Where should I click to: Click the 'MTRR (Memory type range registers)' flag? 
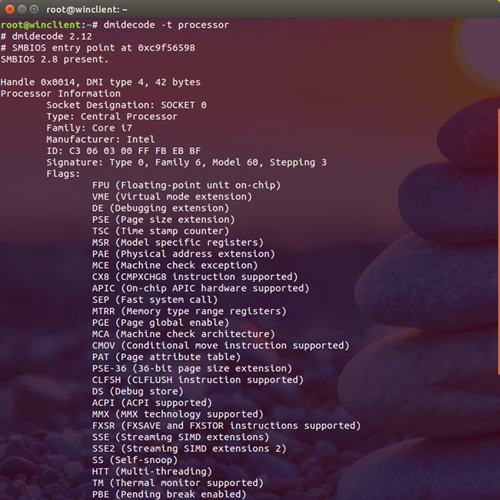point(189,311)
